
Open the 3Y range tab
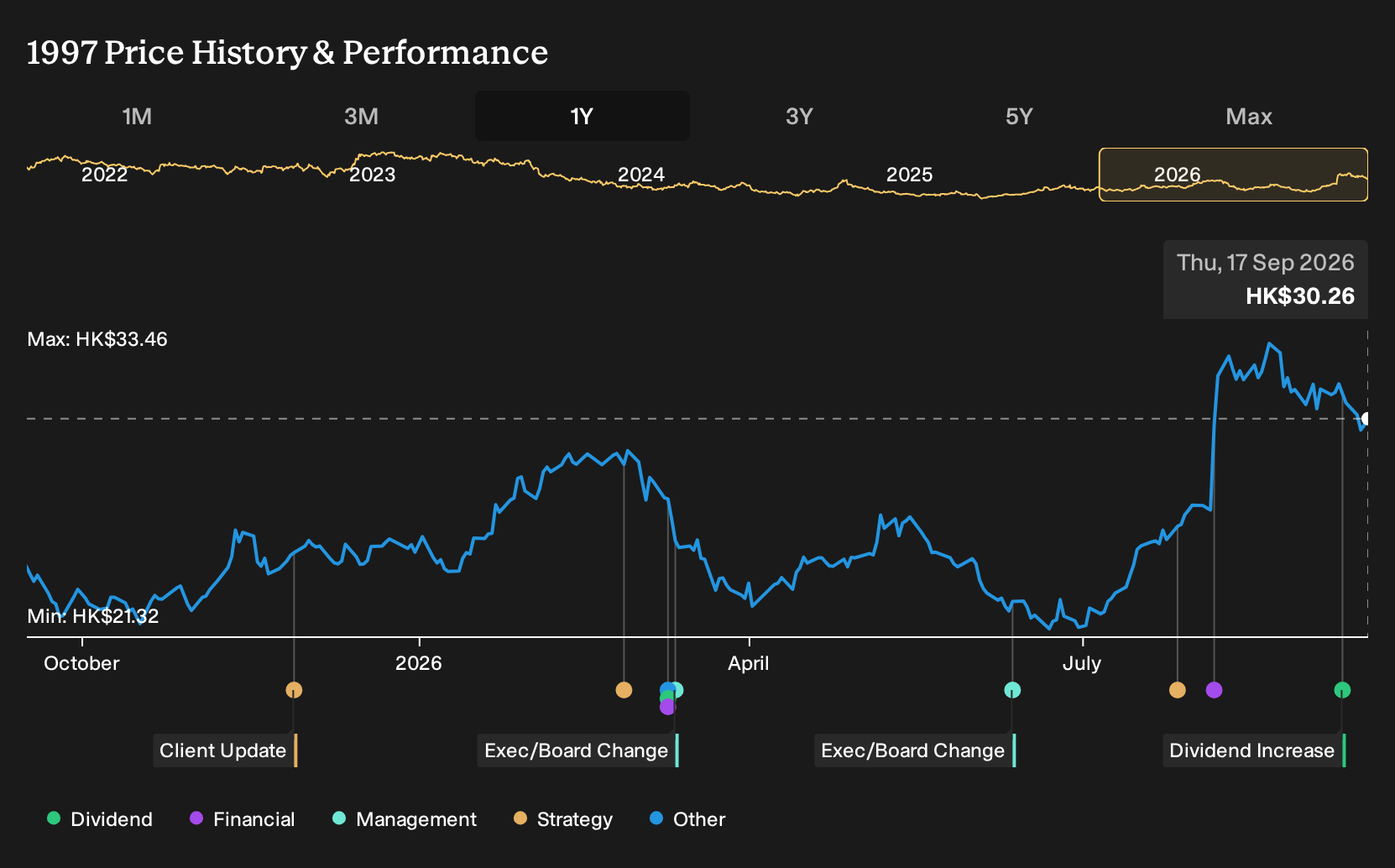pyautogui.click(x=799, y=116)
